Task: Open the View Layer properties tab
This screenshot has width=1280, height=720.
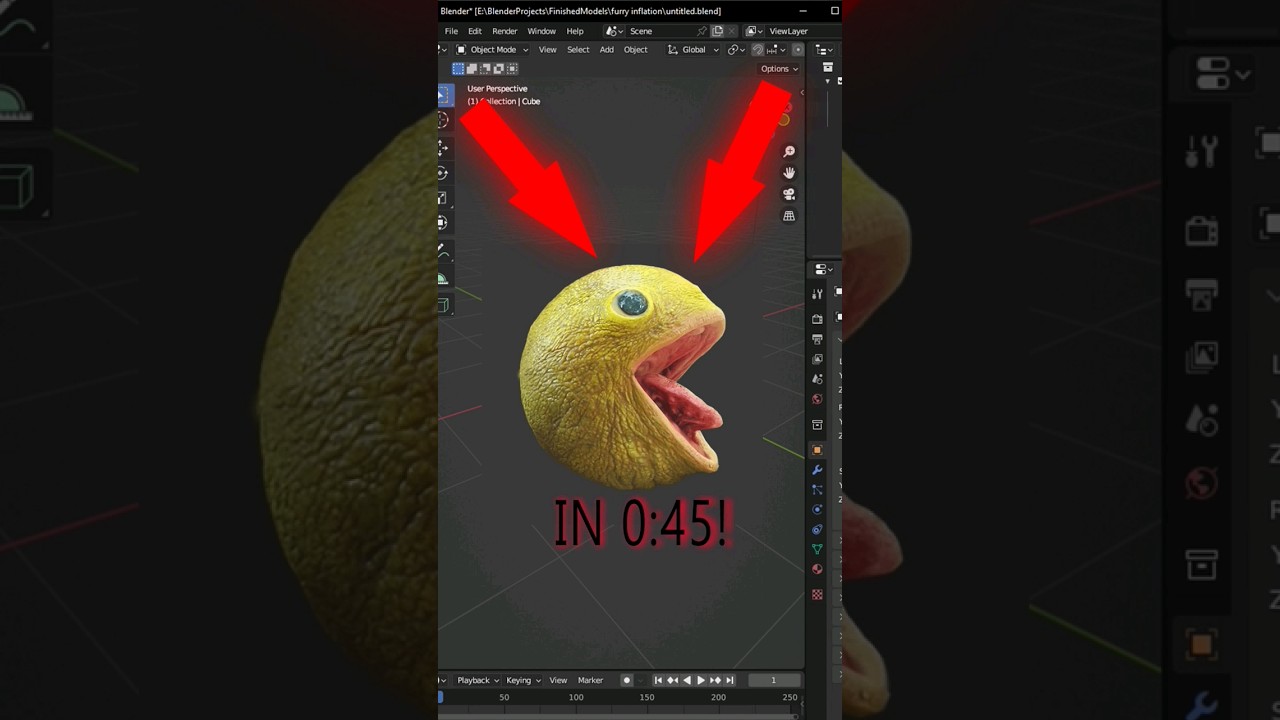Action: (x=817, y=359)
